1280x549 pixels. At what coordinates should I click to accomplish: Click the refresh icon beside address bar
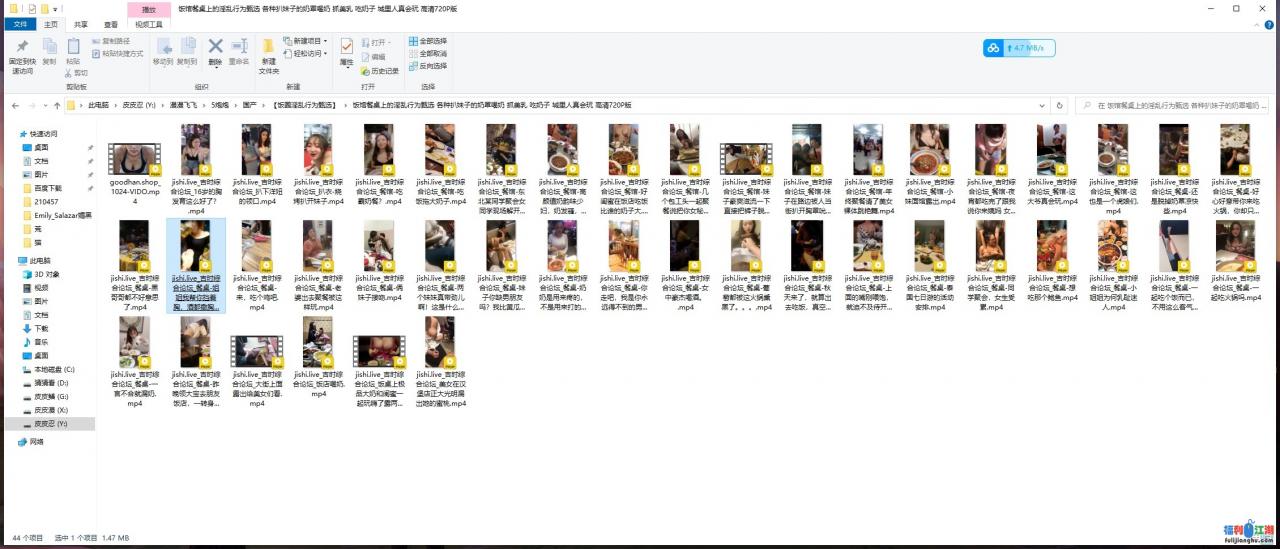click(x=1060, y=105)
